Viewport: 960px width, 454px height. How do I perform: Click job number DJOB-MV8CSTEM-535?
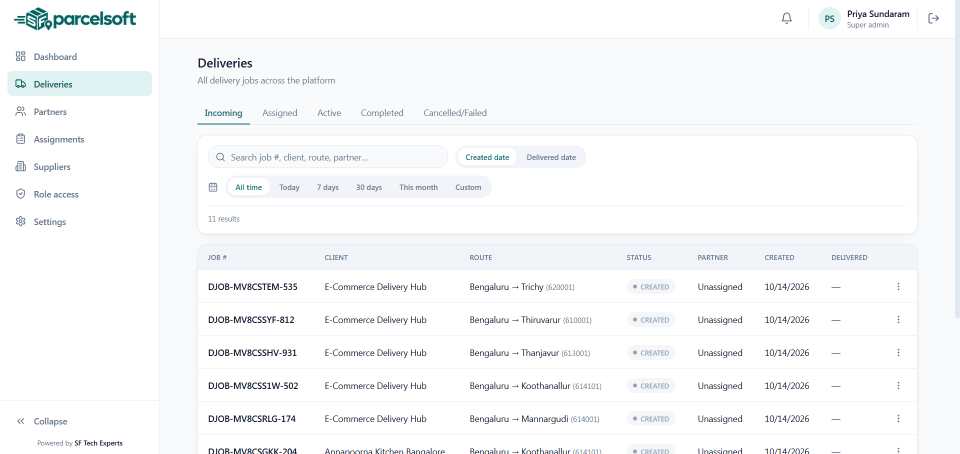253,286
